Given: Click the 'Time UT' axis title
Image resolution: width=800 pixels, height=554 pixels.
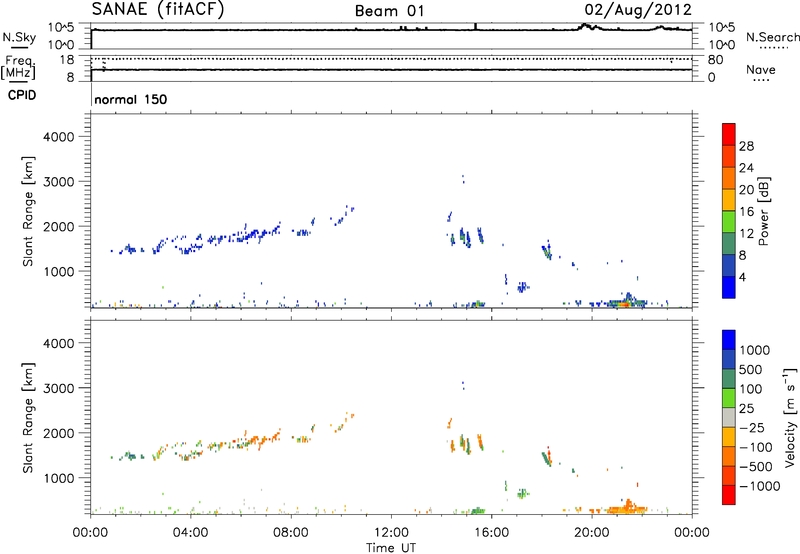Looking at the screenshot, I should coord(391,547).
